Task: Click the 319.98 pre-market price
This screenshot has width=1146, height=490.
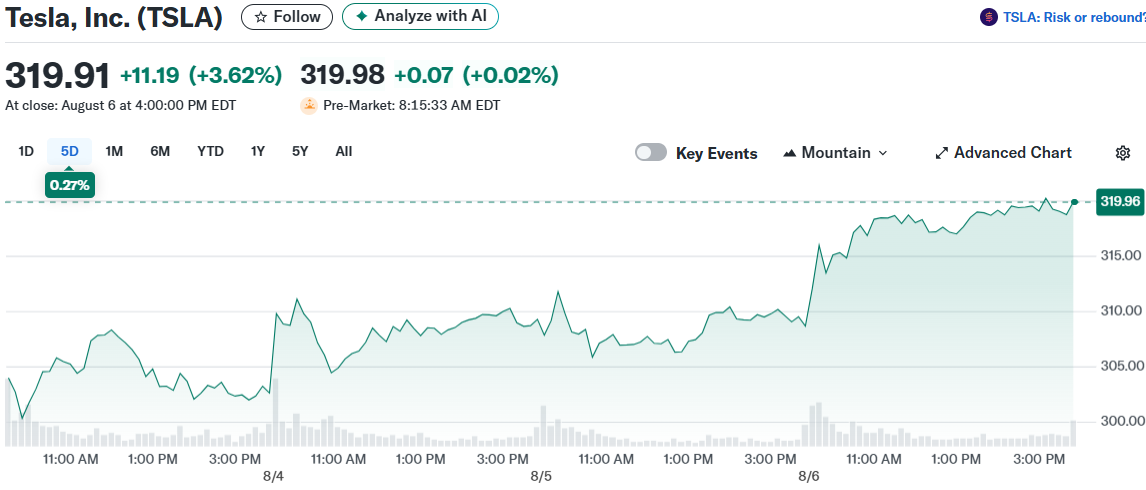Action: 343,75
